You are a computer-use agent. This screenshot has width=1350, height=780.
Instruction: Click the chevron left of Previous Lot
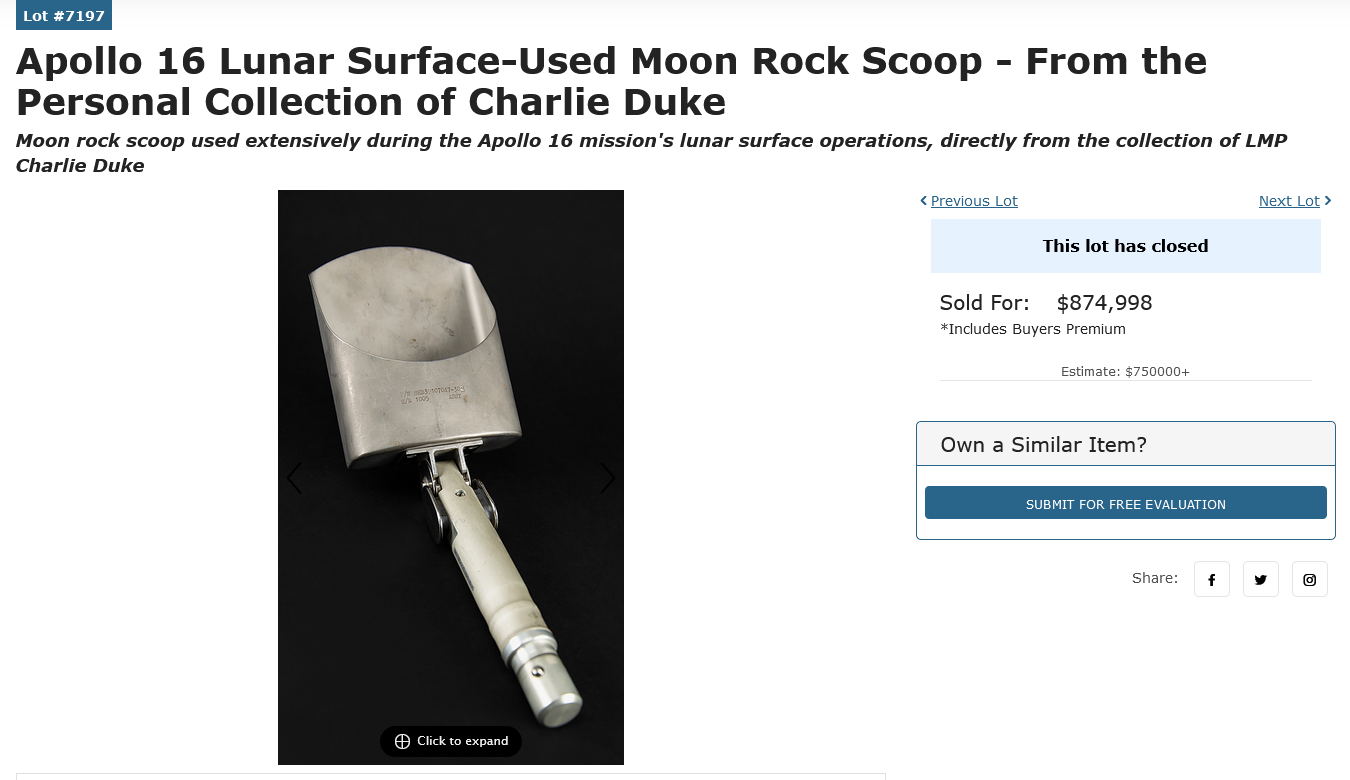pos(924,201)
